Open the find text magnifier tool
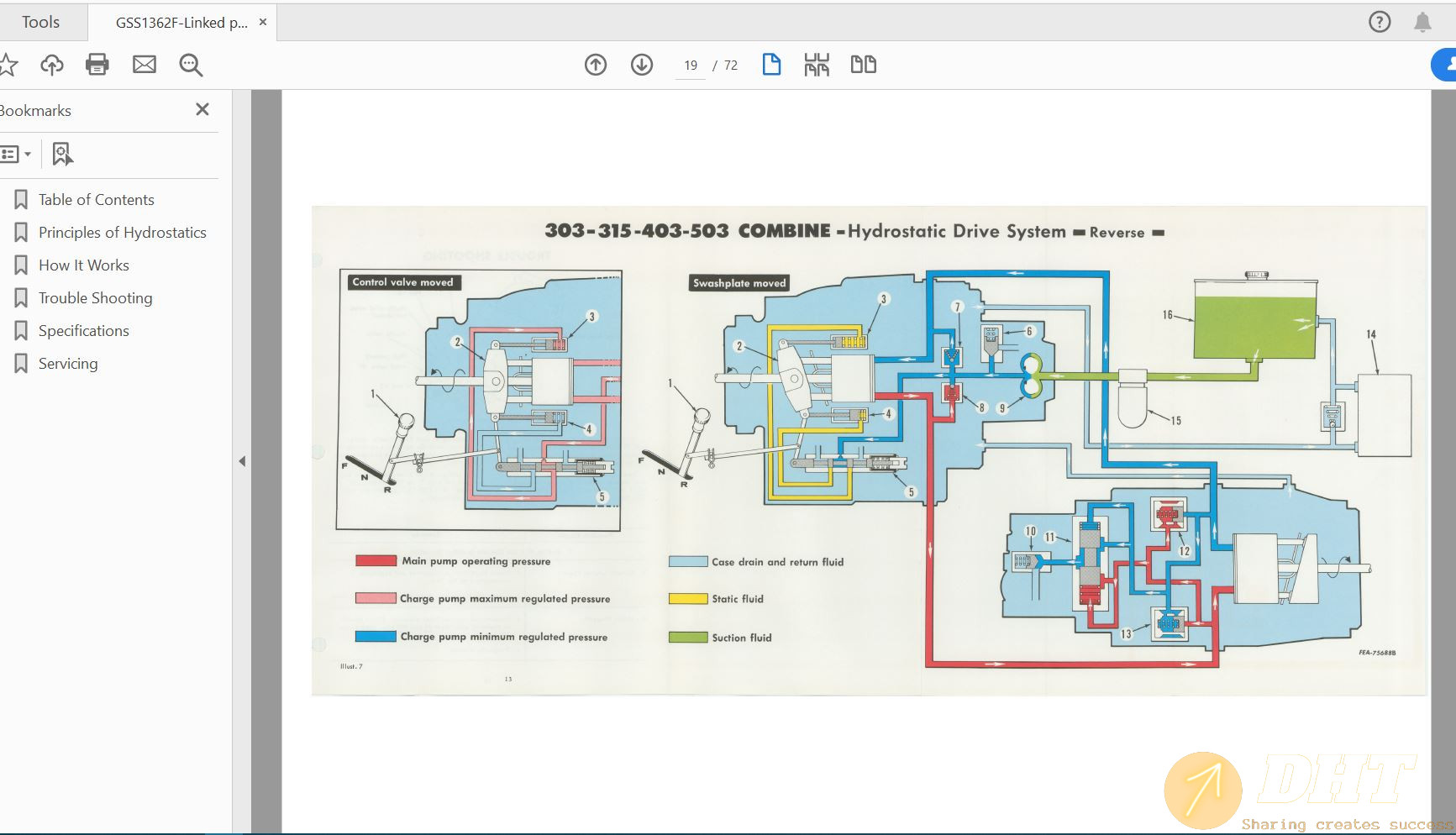The image size is (1456, 835). (191, 65)
